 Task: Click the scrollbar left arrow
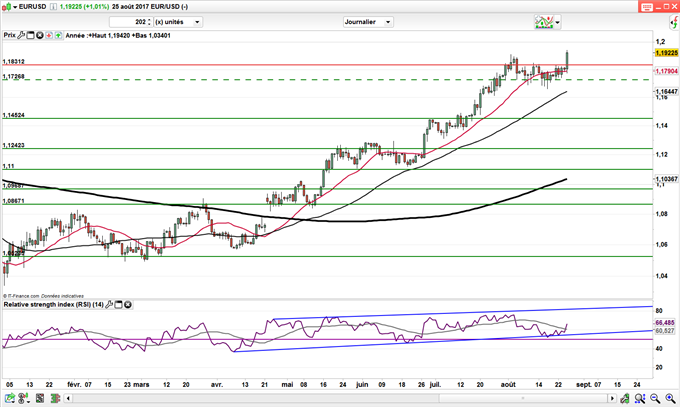tap(68, 398)
